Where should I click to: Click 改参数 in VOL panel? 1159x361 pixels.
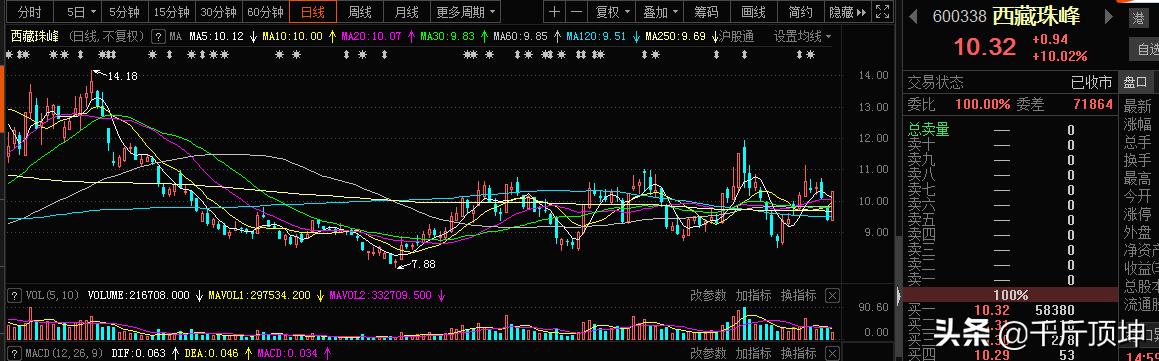[x=708, y=295]
